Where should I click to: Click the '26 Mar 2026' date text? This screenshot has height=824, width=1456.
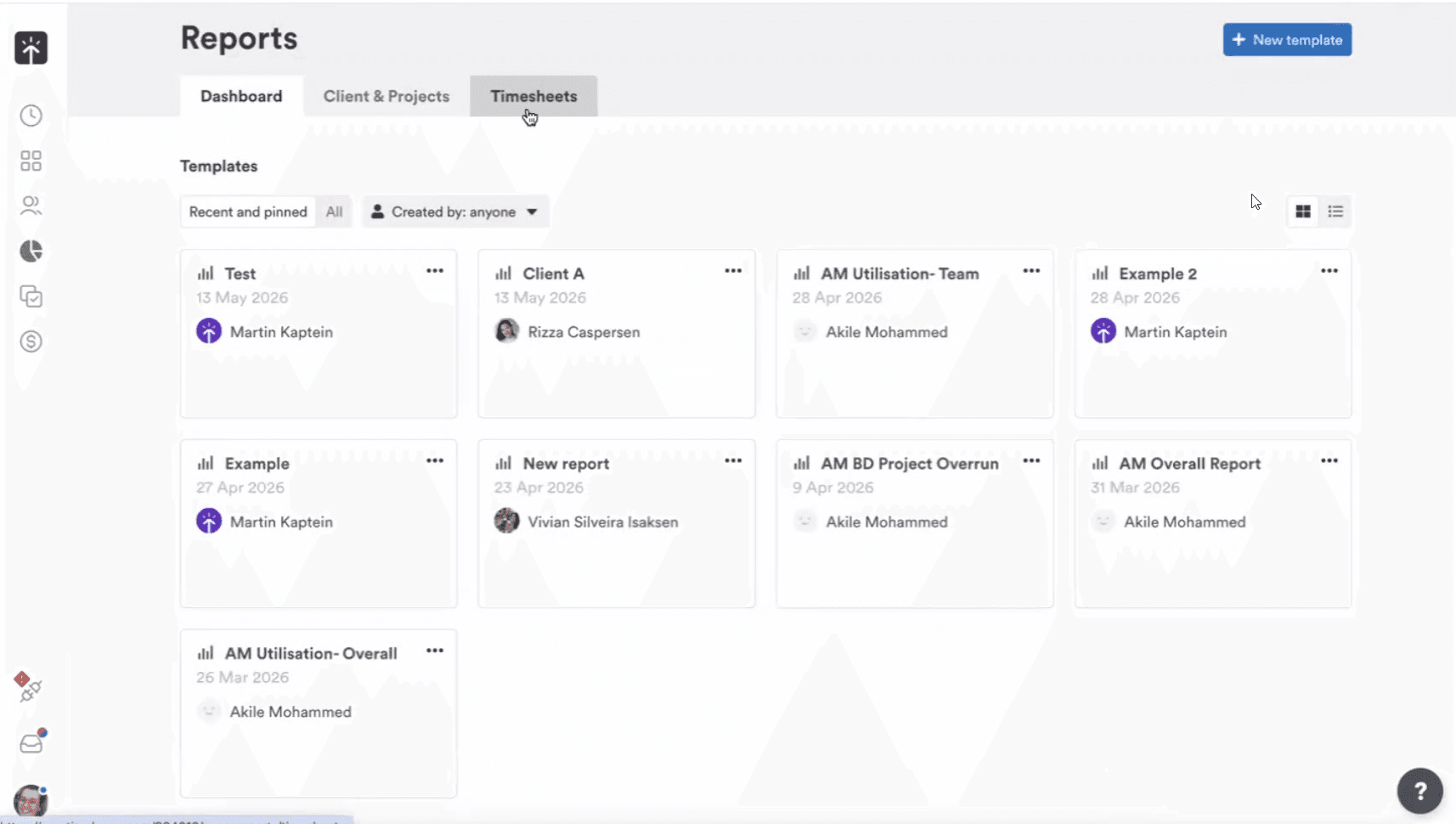(242, 677)
